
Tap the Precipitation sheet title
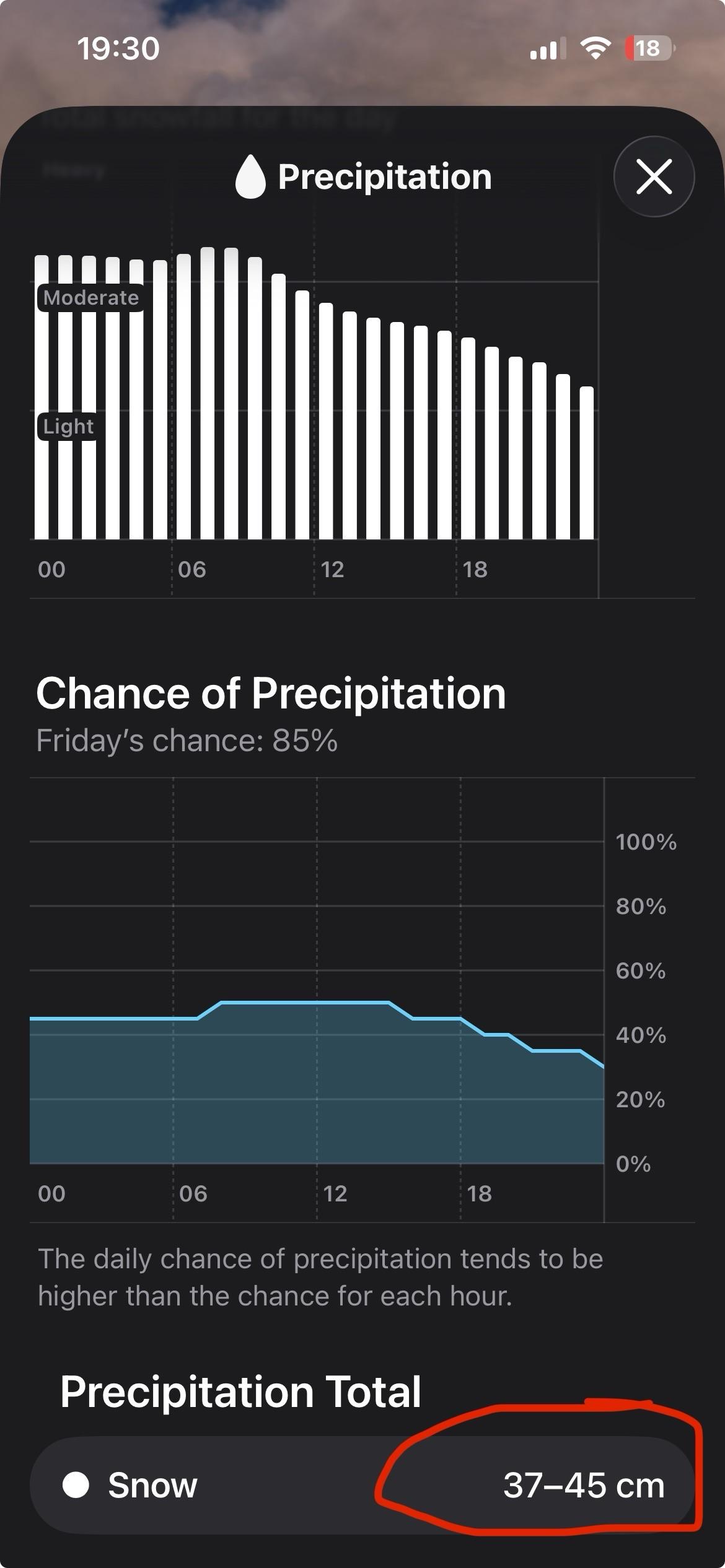tap(384, 177)
